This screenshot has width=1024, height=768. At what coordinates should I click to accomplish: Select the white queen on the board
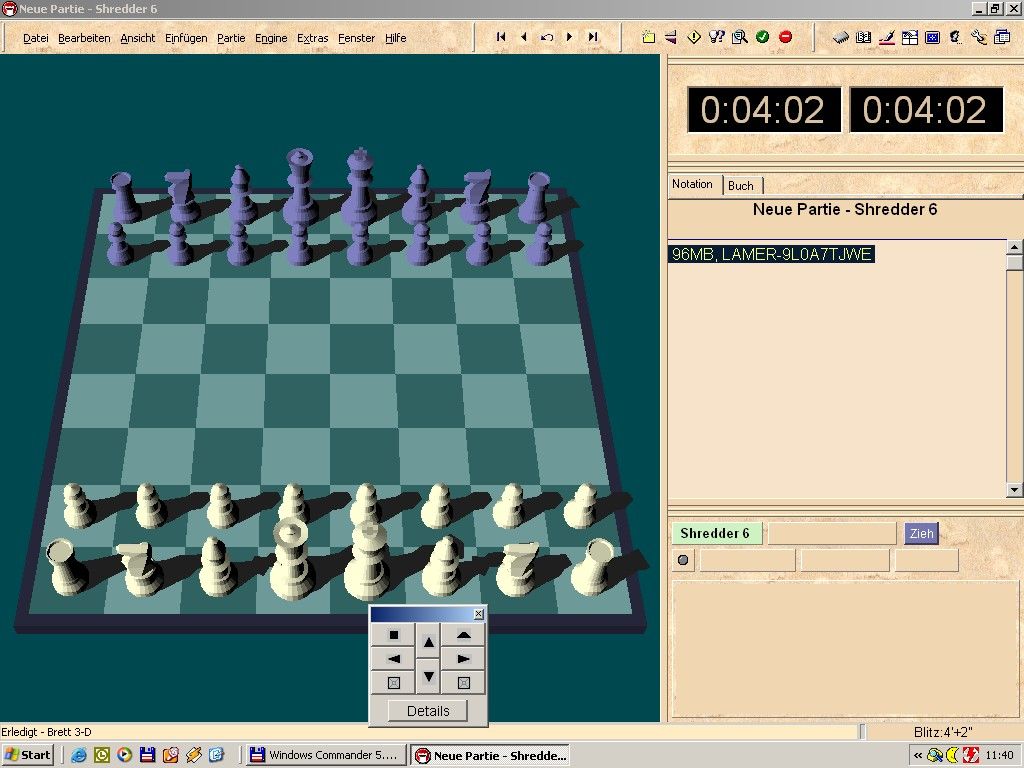291,560
